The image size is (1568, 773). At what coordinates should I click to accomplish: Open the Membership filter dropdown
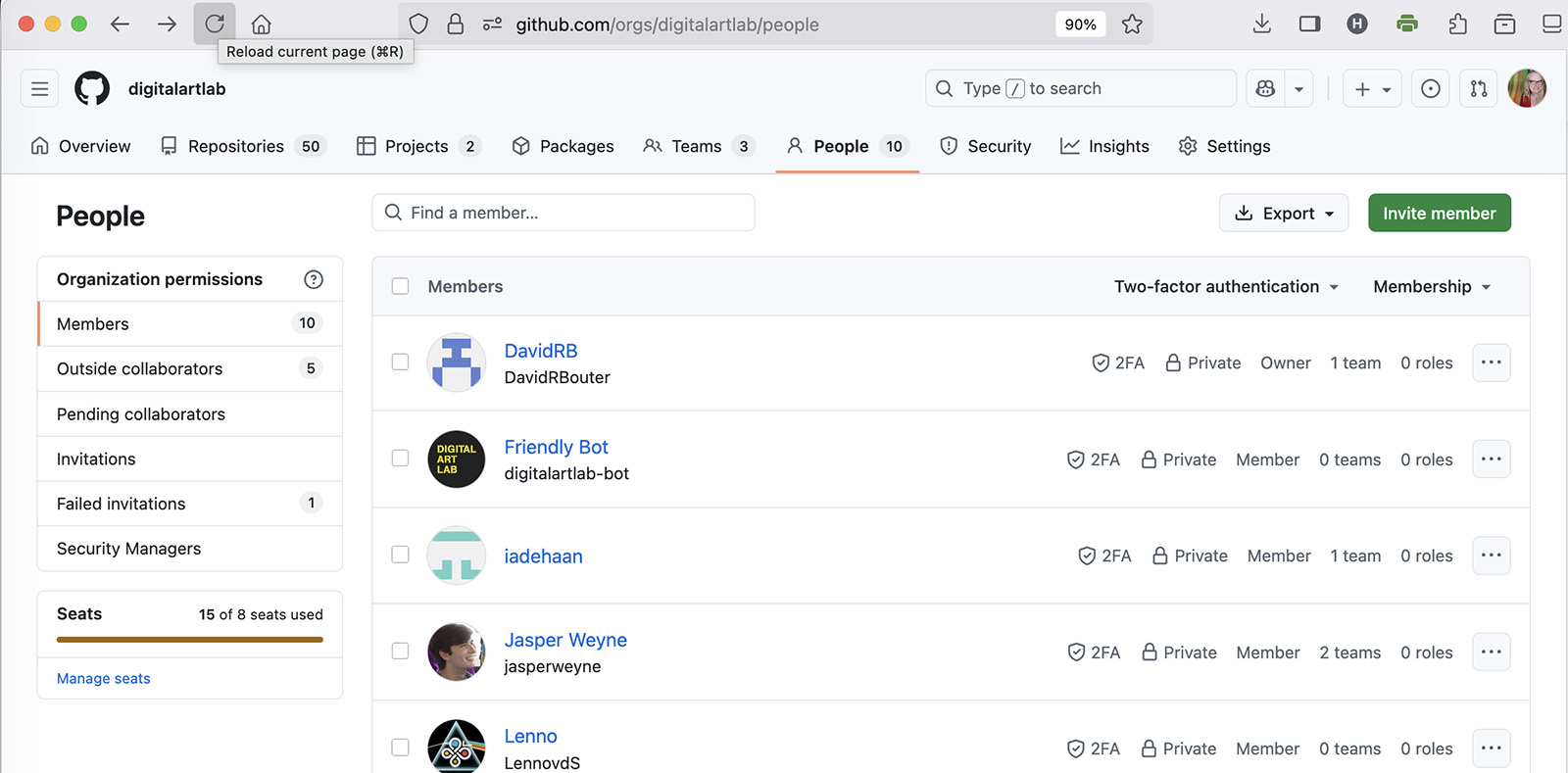pos(1431,287)
